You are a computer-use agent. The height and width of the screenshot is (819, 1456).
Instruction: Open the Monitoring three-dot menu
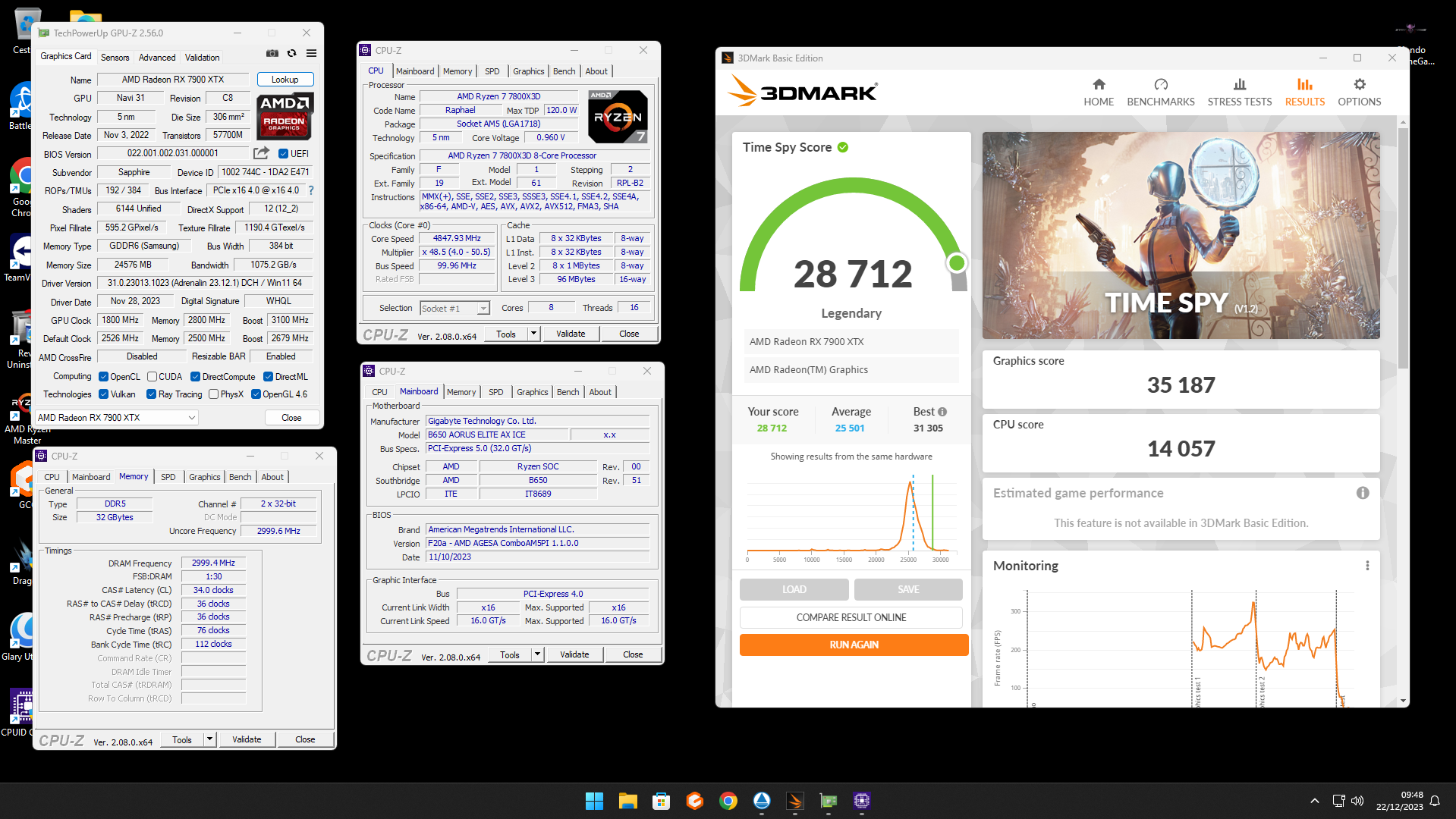(1367, 566)
